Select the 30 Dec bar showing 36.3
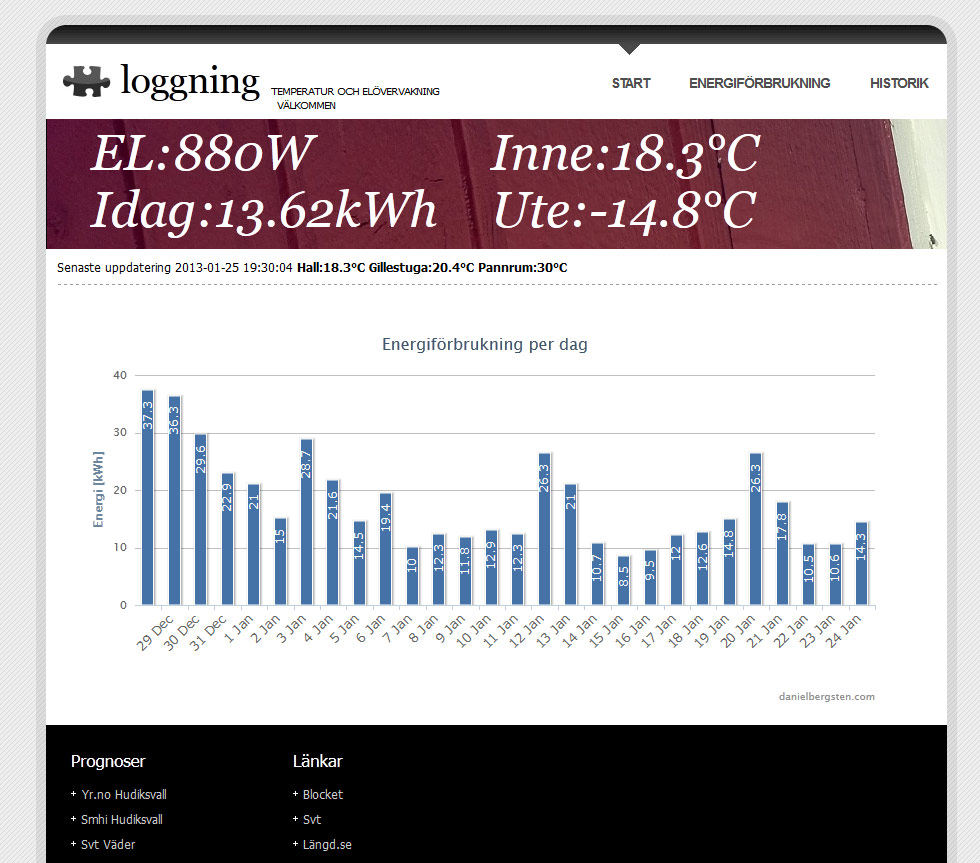 [174, 501]
